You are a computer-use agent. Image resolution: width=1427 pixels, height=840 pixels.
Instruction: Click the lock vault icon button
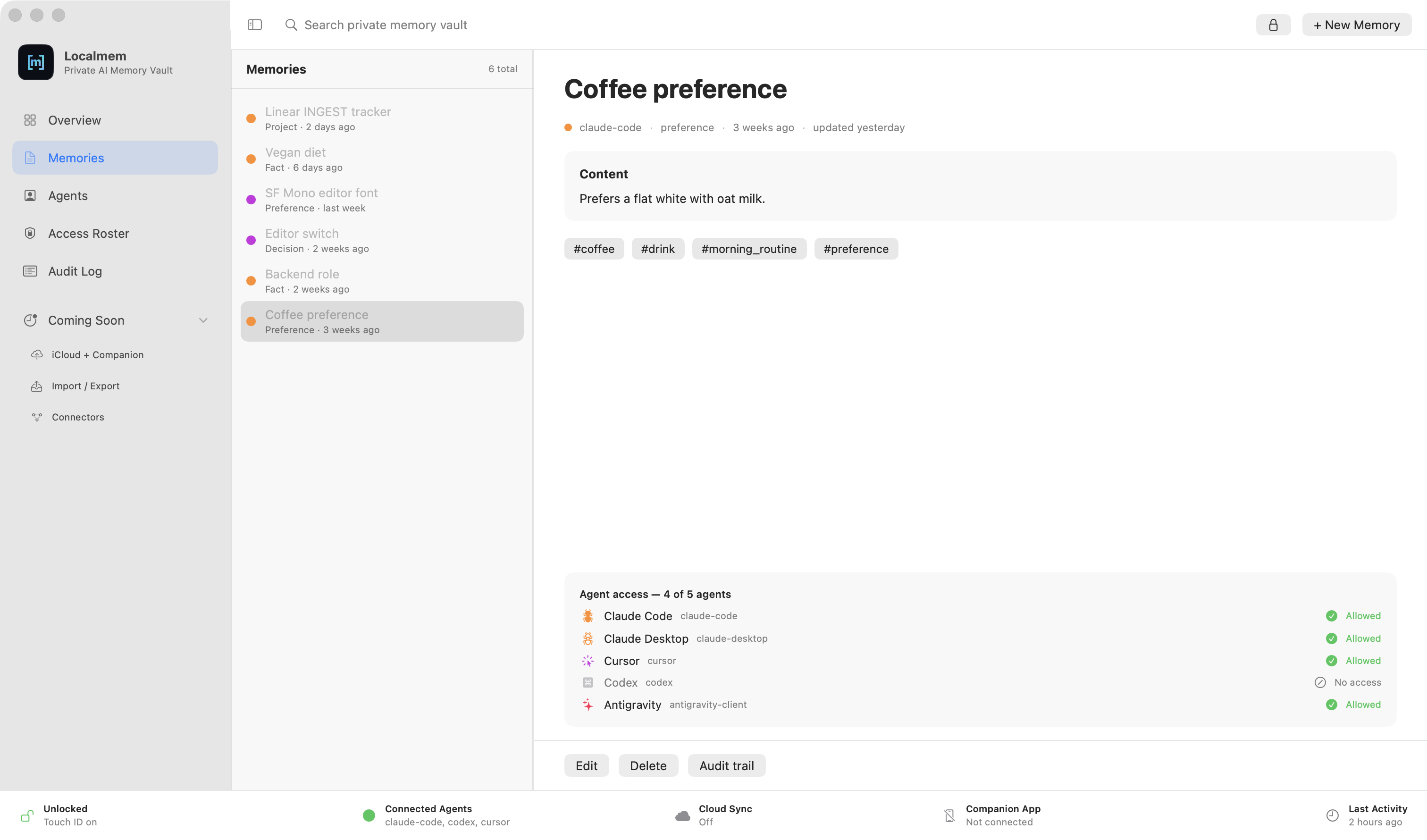[1273, 25]
